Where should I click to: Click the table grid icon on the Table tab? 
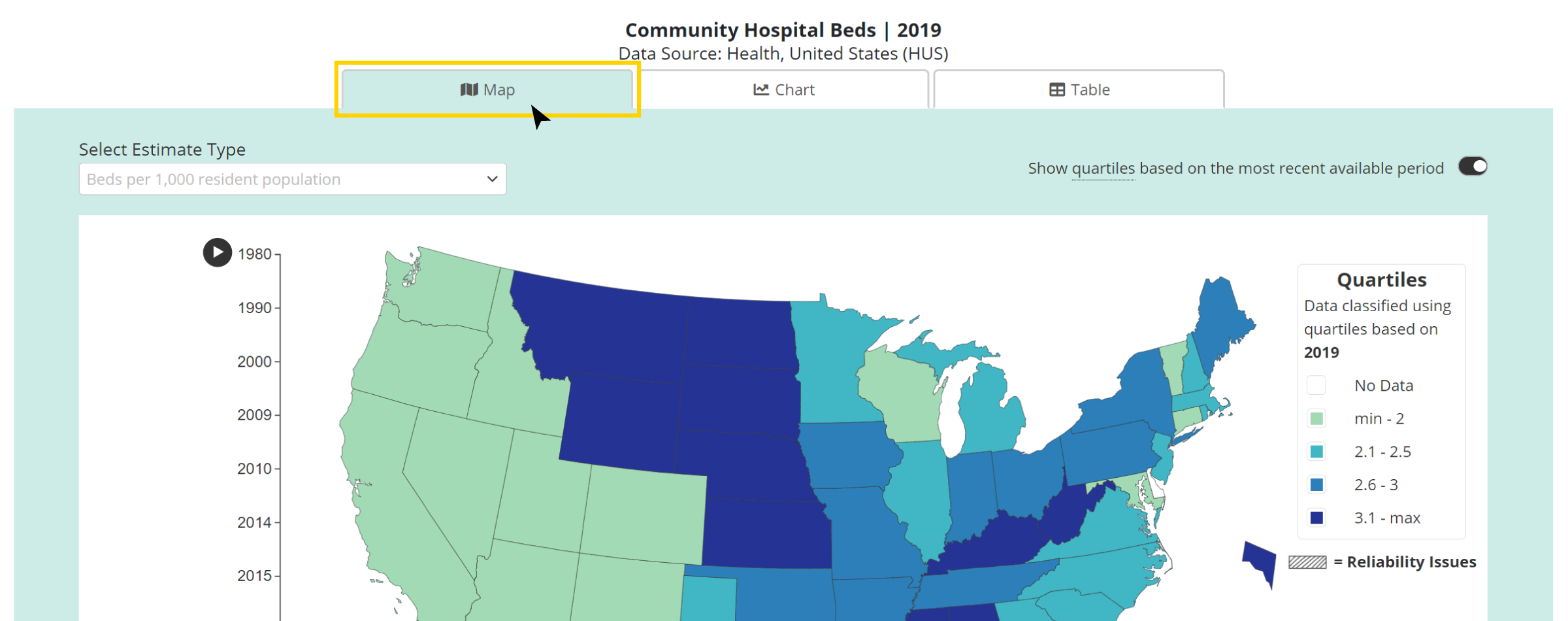(x=1056, y=89)
